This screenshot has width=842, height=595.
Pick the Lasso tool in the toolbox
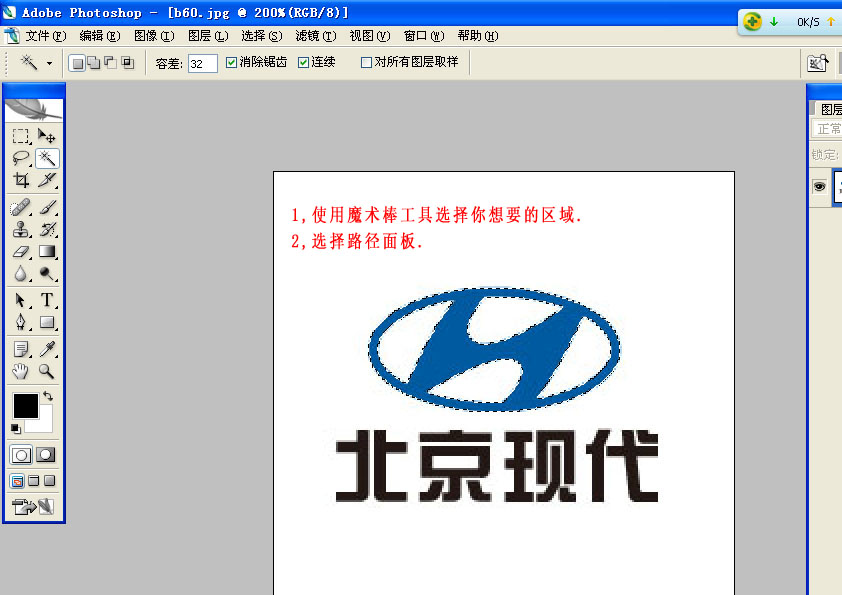[20, 158]
